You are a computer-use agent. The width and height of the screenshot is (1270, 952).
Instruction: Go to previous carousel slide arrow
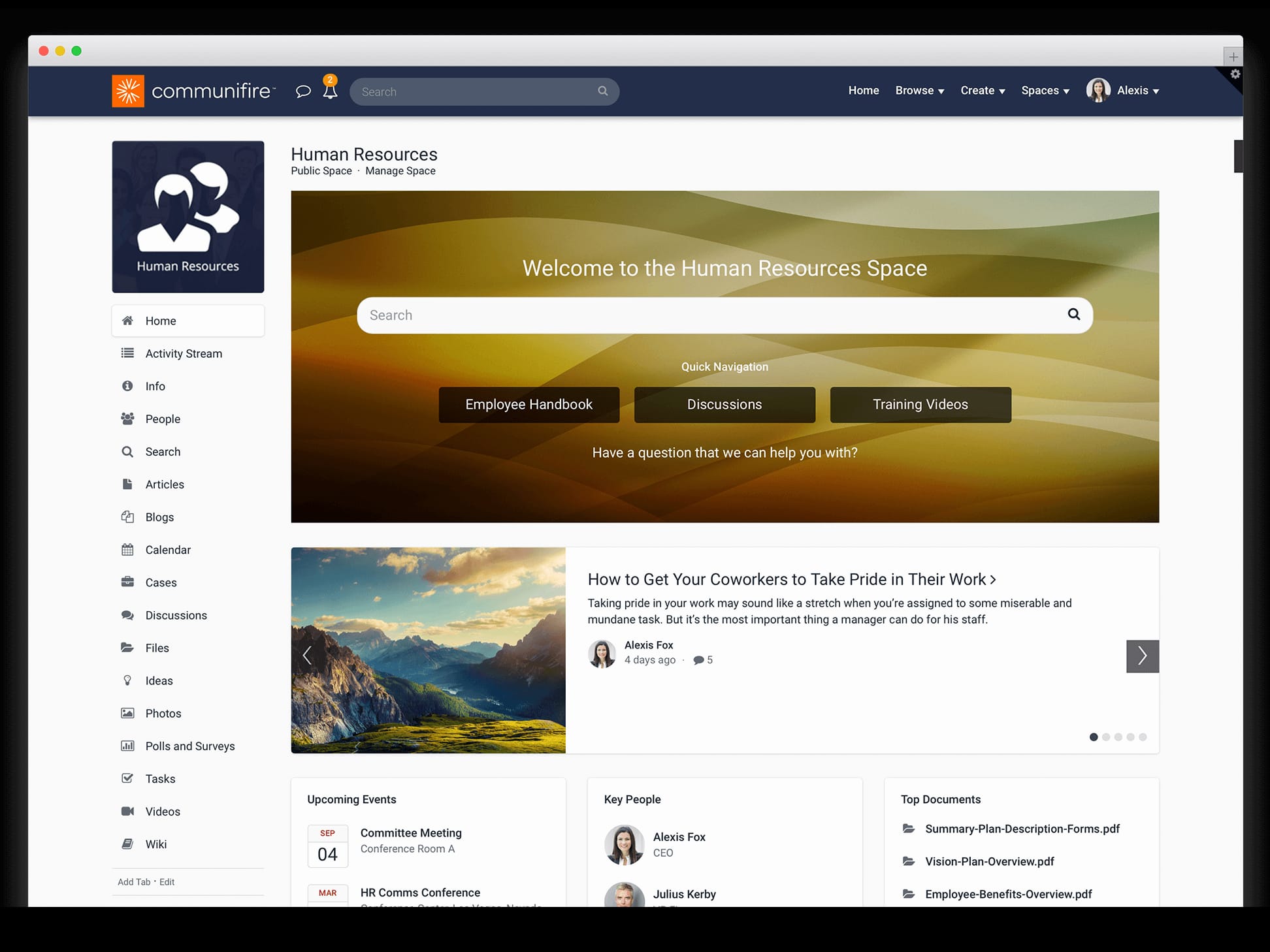(x=307, y=655)
